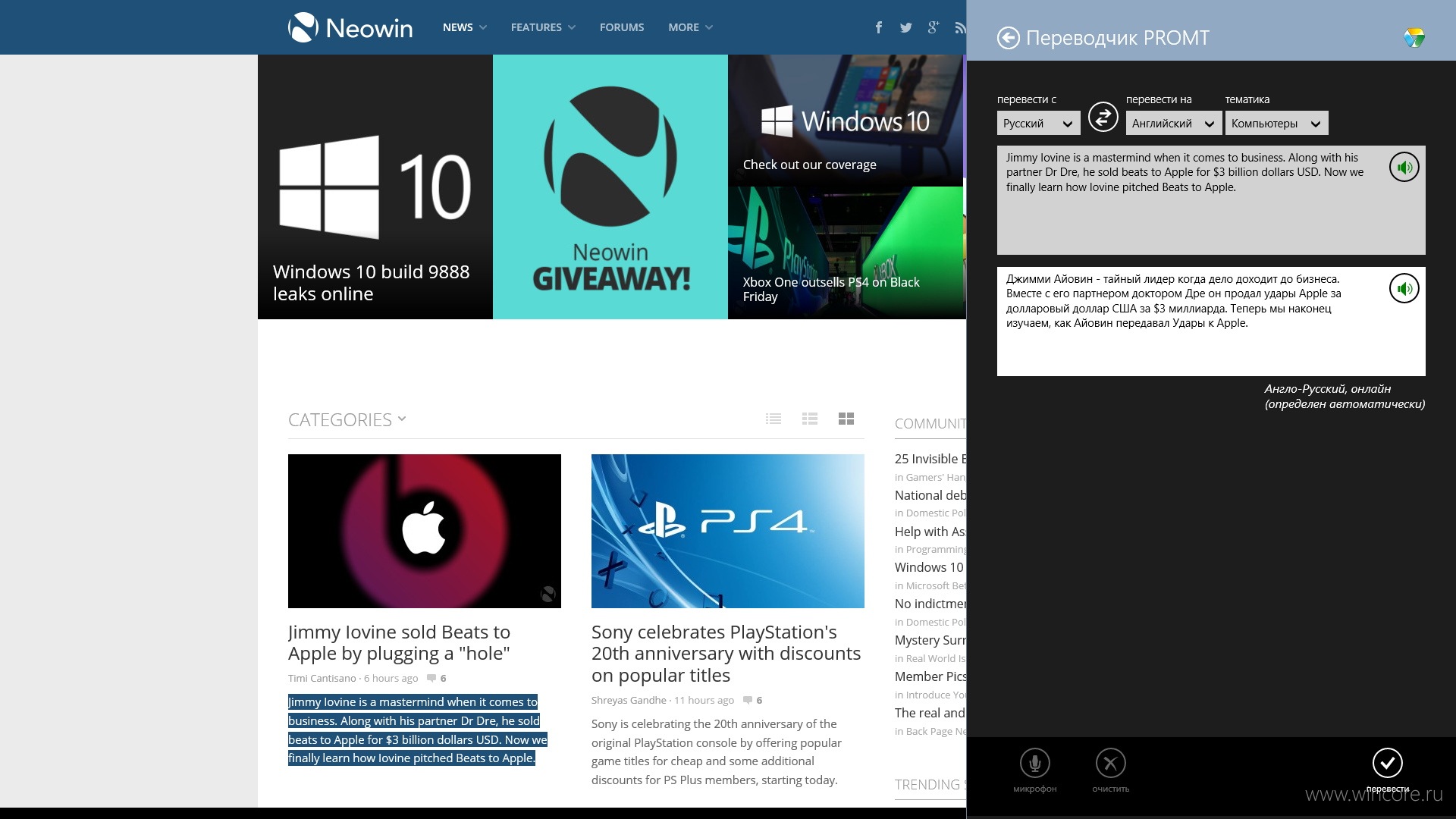Switch to detailed list view icon
The height and width of the screenshot is (819, 1456).
click(810, 419)
